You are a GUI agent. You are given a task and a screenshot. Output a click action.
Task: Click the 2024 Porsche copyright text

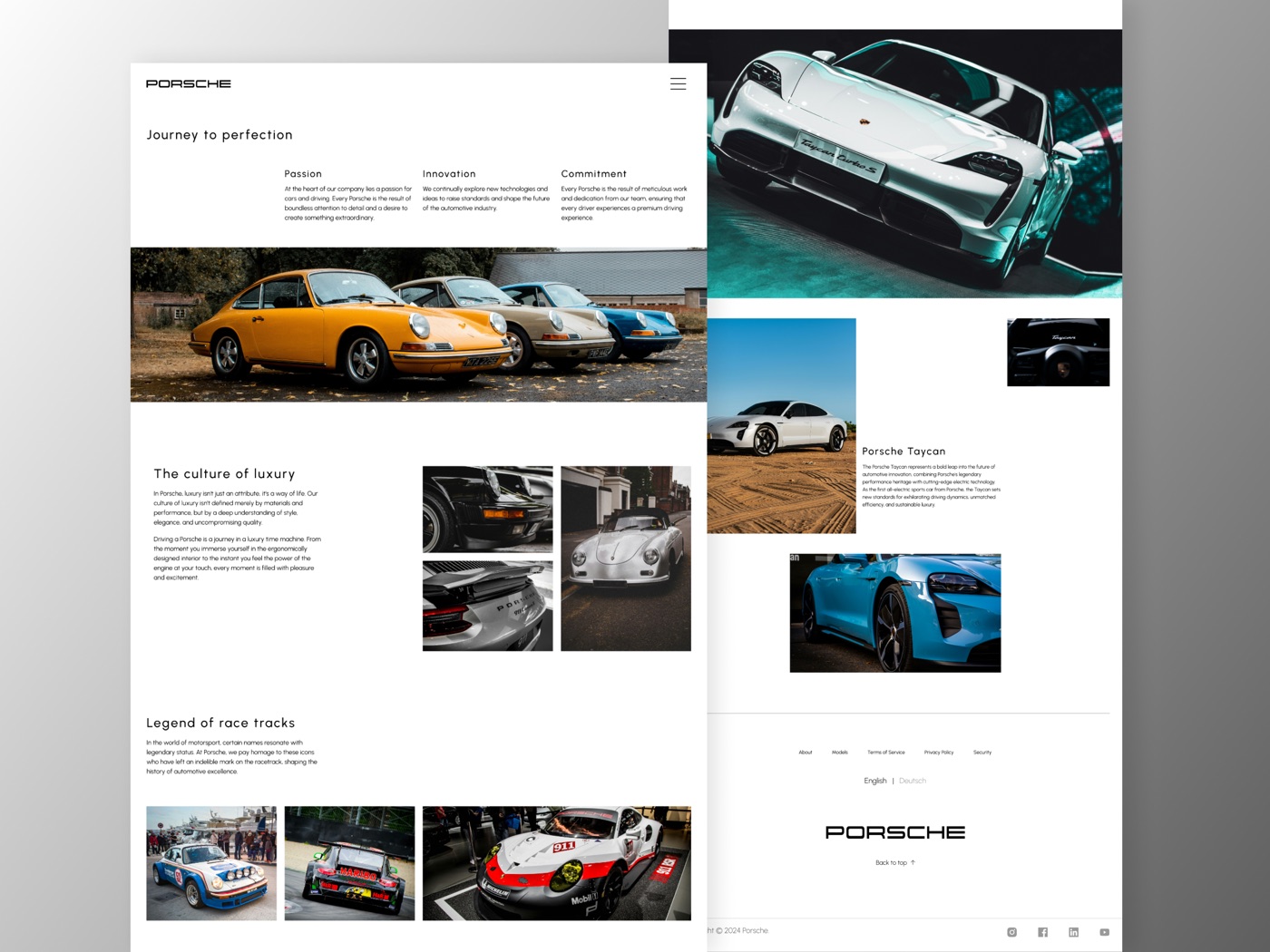[738, 930]
